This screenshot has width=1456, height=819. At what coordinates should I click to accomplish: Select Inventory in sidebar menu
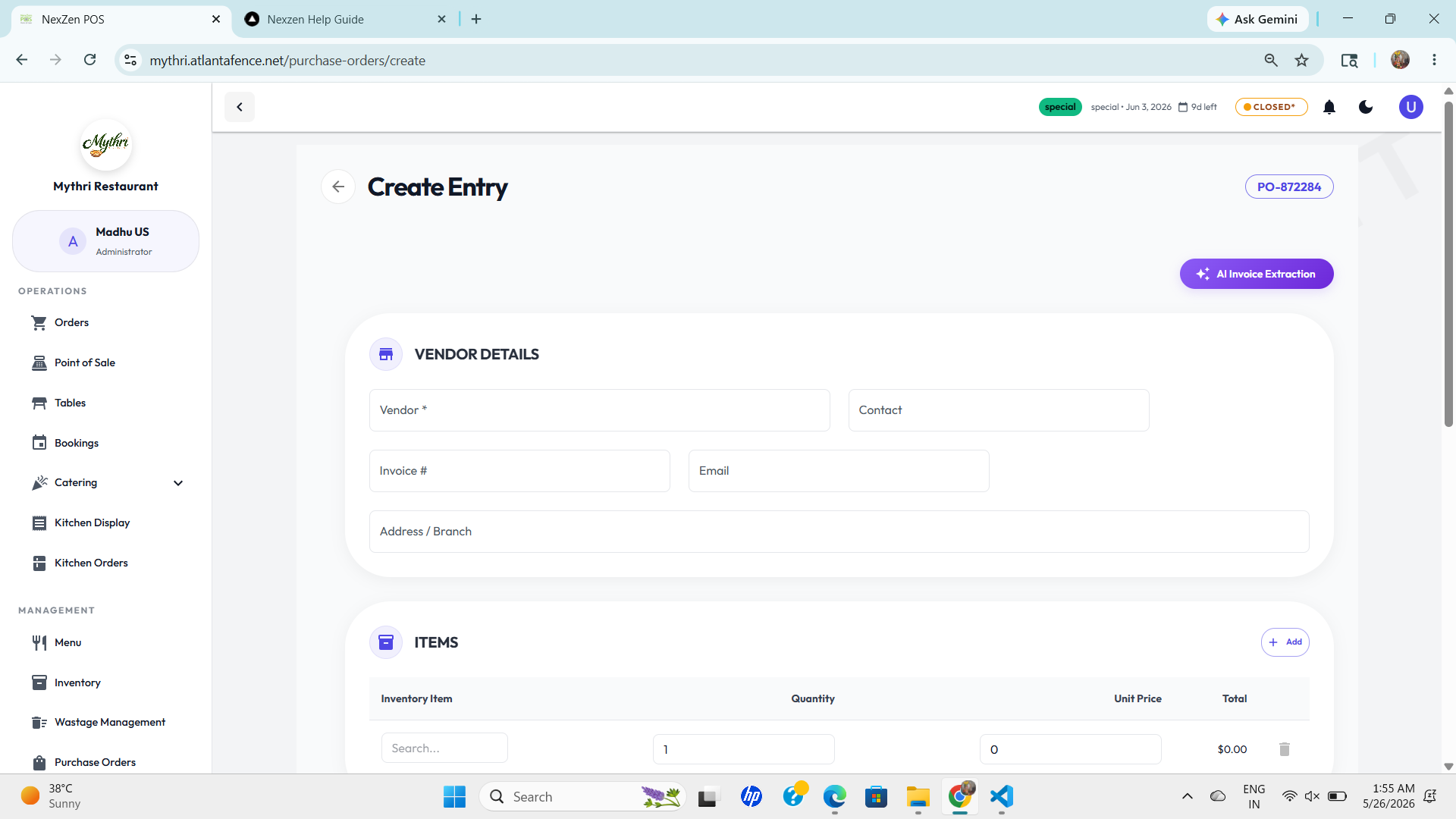[106, 683]
